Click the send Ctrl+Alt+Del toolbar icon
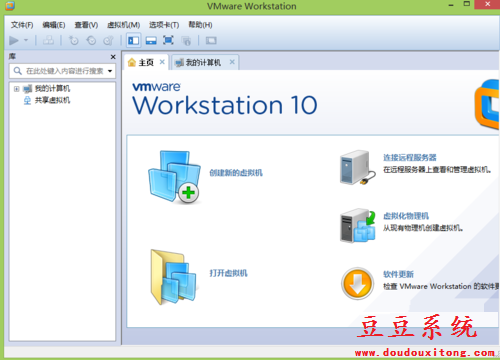 click(48, 41)
